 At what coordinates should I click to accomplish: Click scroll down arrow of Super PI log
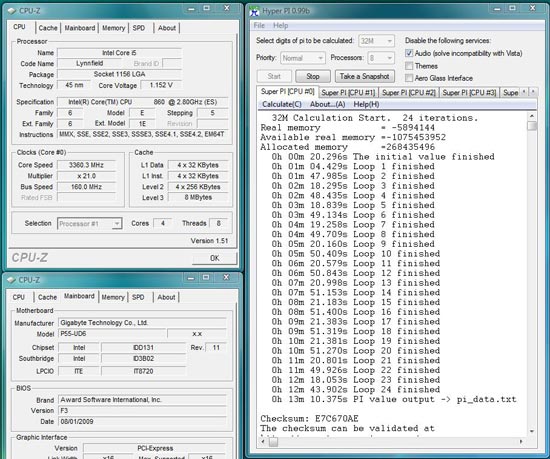point(532,431)
